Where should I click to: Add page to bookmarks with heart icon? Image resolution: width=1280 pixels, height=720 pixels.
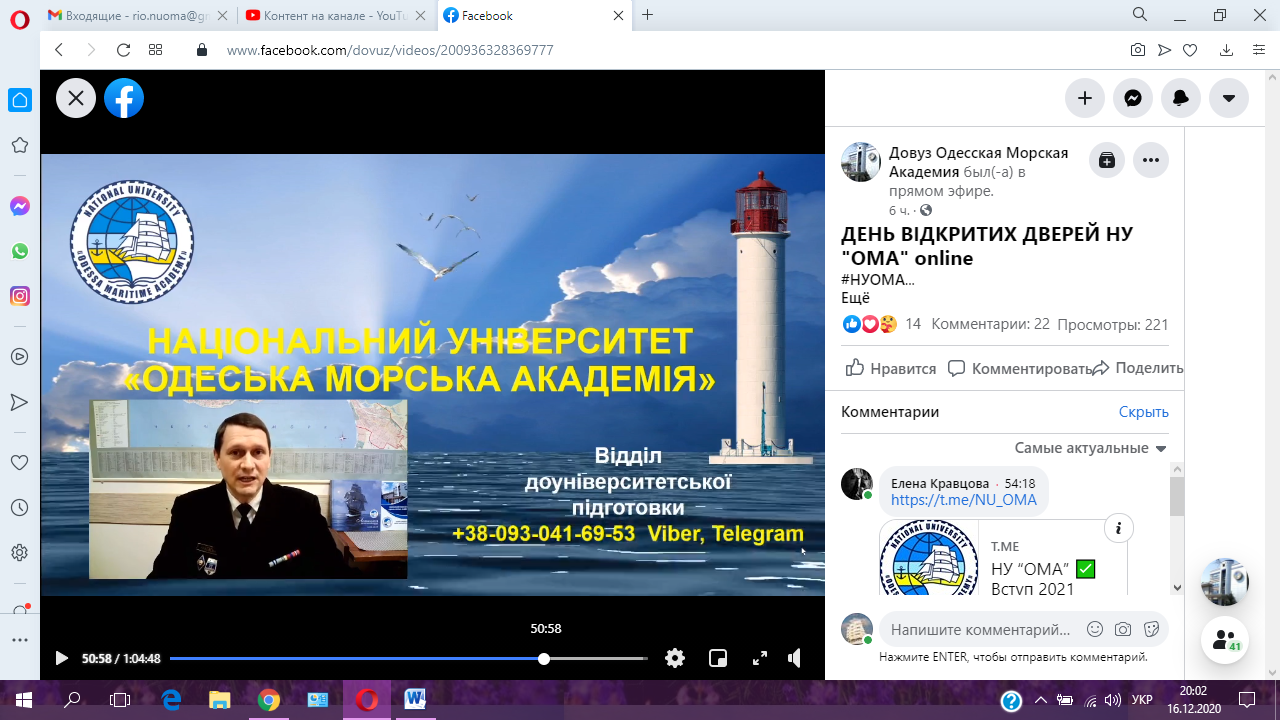[1190, 50]
